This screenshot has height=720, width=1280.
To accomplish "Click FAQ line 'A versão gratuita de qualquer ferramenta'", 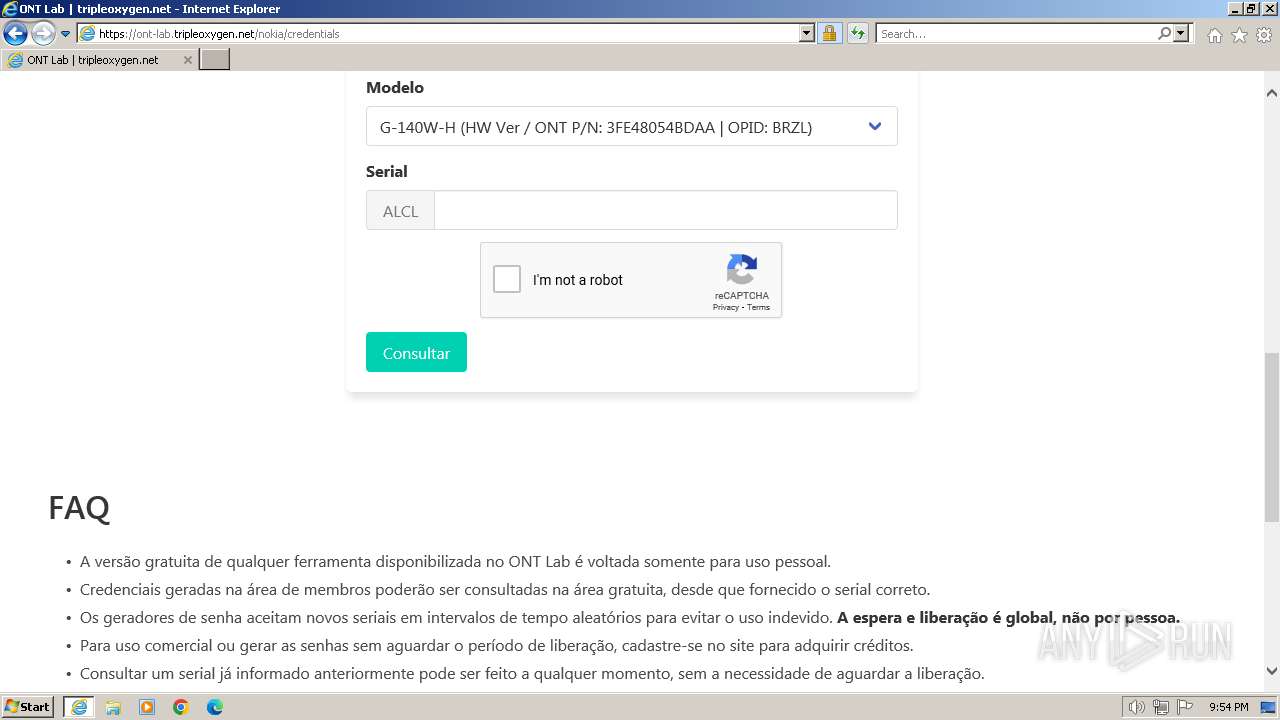I will [455, 561].
